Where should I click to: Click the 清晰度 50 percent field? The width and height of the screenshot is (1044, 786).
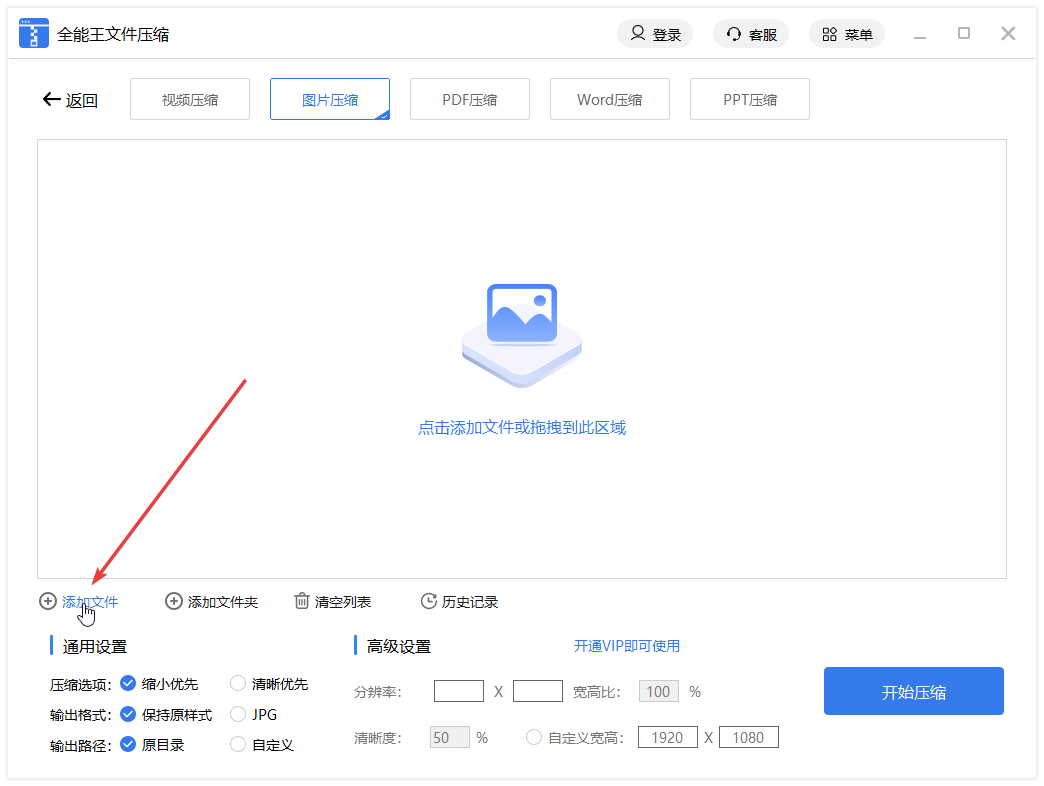tap(450, 737)
